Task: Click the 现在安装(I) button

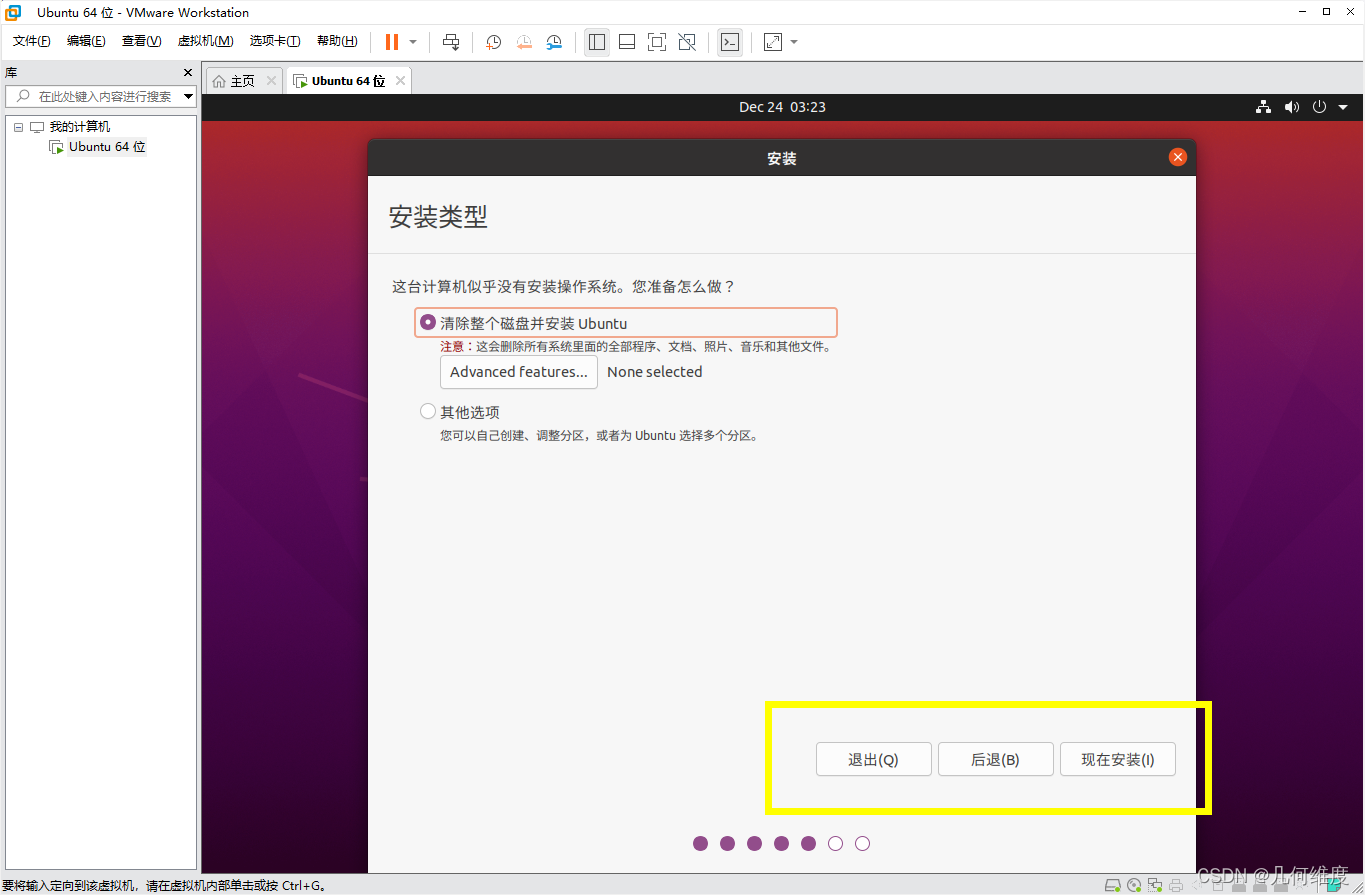Action: click(x=1118, y=759)
